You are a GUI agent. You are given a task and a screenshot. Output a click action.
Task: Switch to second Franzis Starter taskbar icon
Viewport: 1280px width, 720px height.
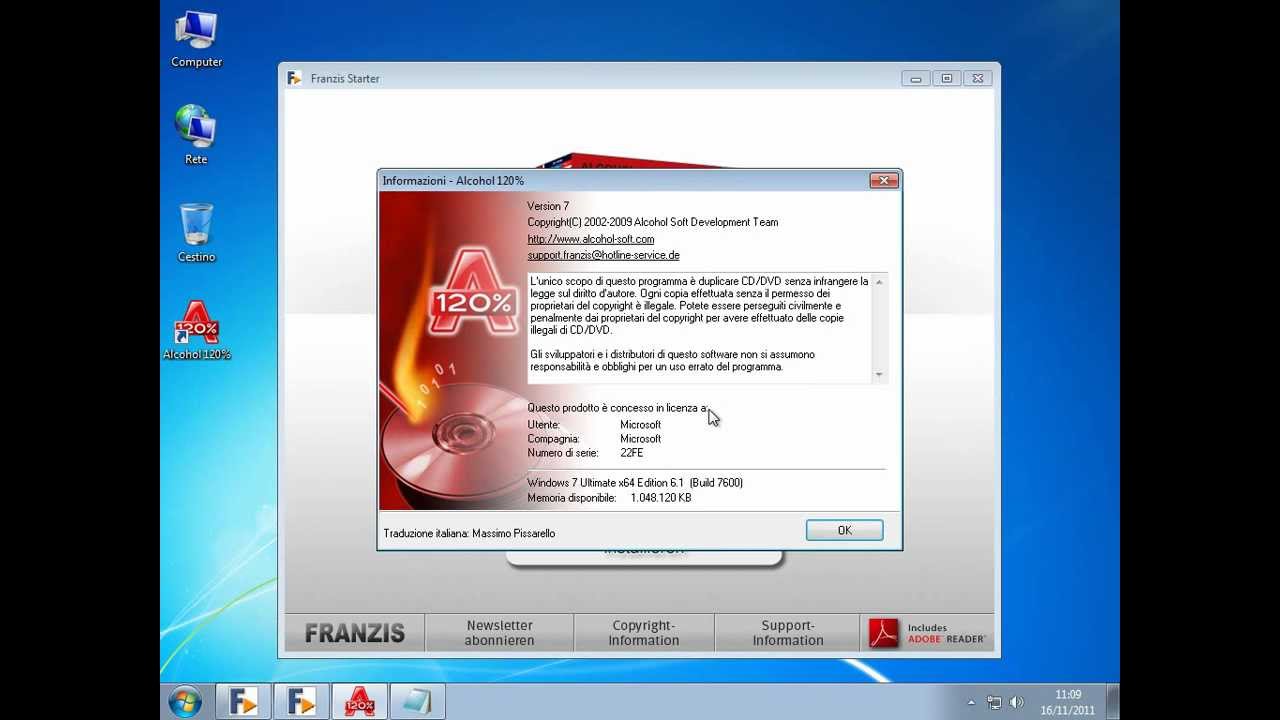tap(302, 702)
